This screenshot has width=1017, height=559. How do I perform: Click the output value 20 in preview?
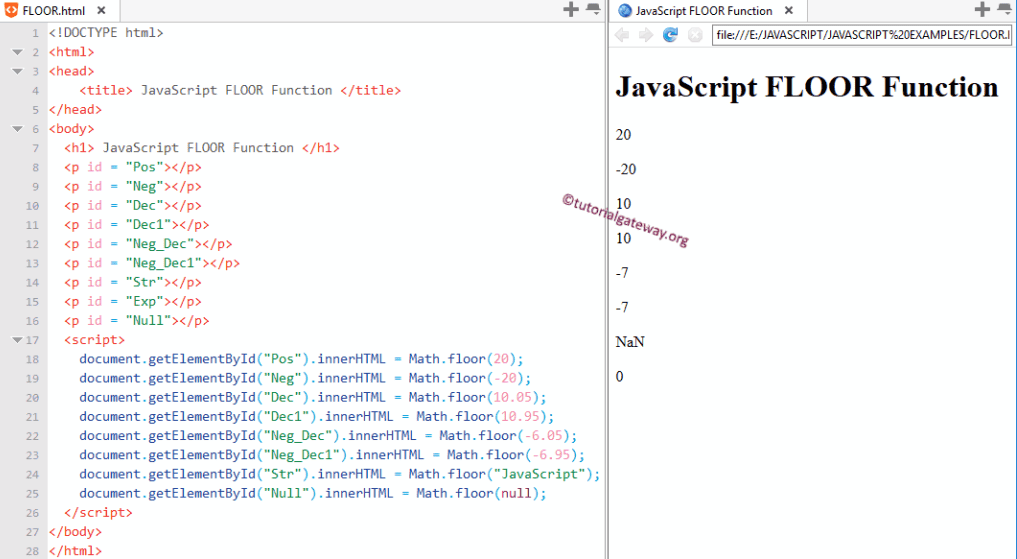click(623, 135)
